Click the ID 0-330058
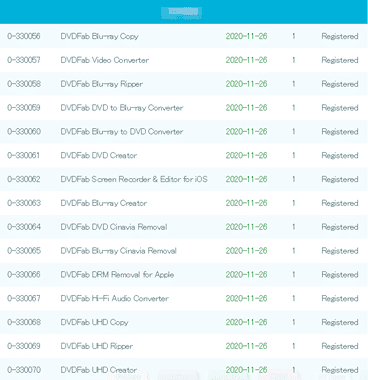Image resolution: width=368 pixels, height=380 pixels. coord(24,84)
